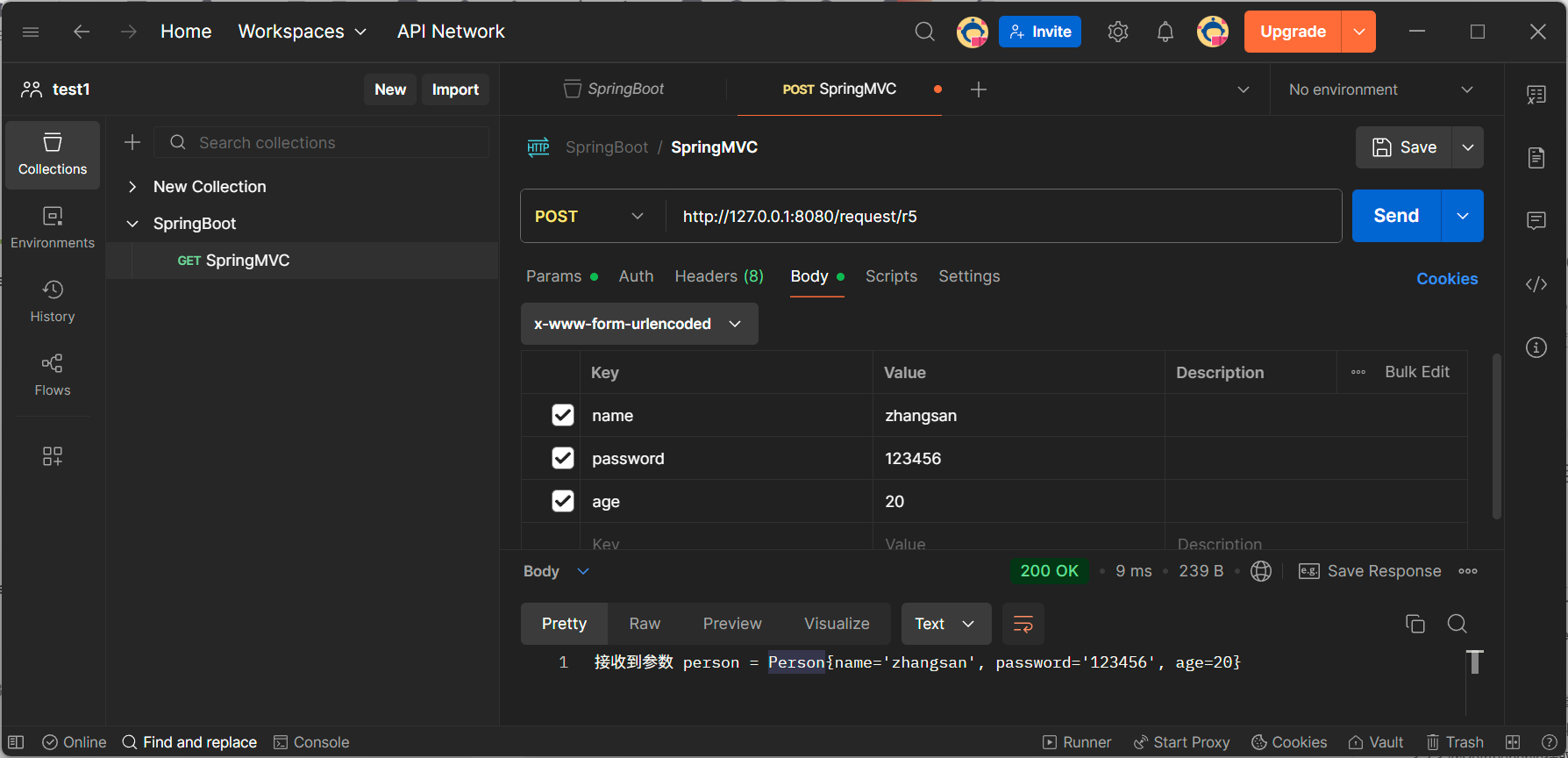Select the Raw response view
Image resolution: width=1568 pixels, height=758 pixels.
[645, 624]
